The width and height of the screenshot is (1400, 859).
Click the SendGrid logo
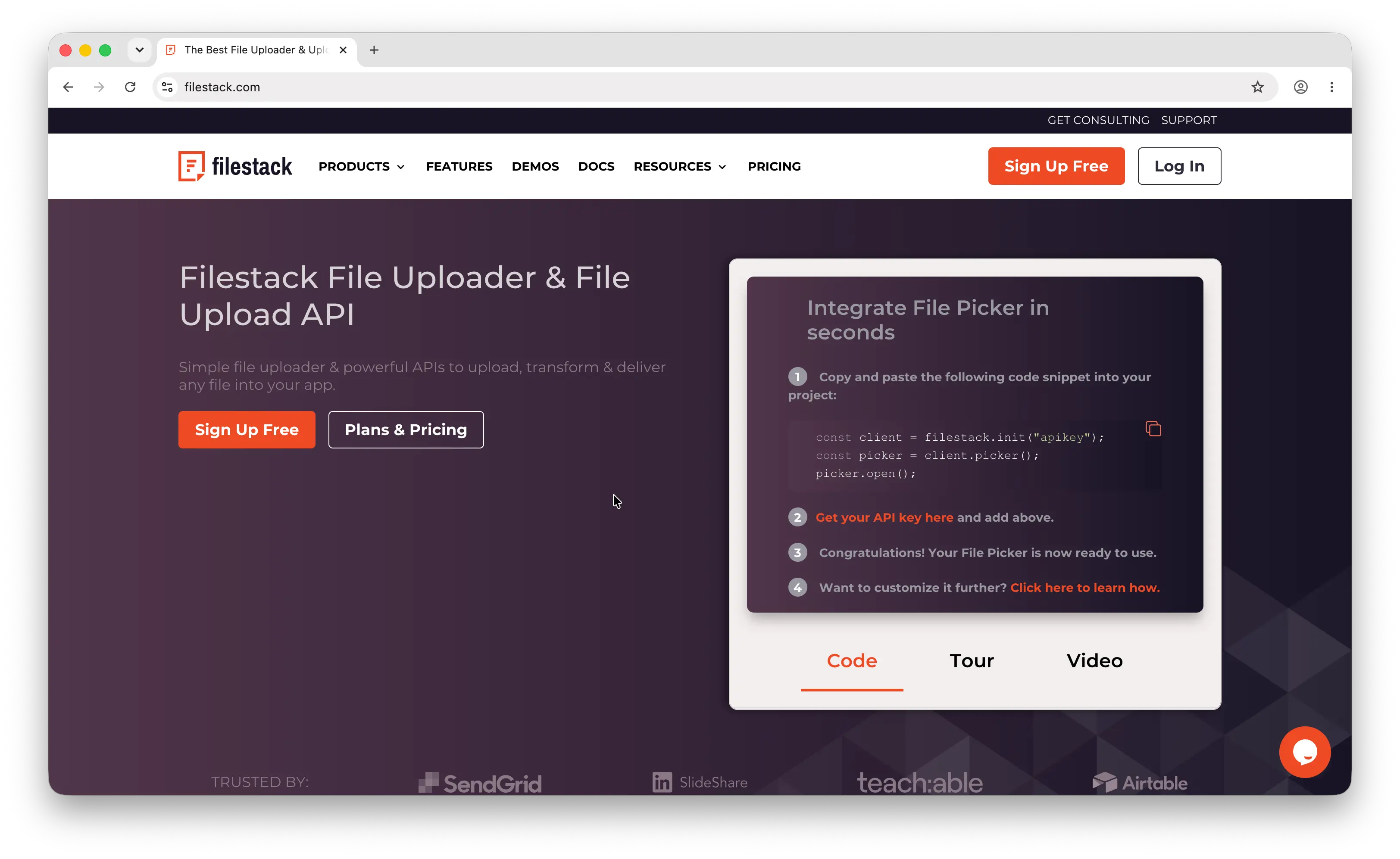pyautogui.click(x=480, y=783)
